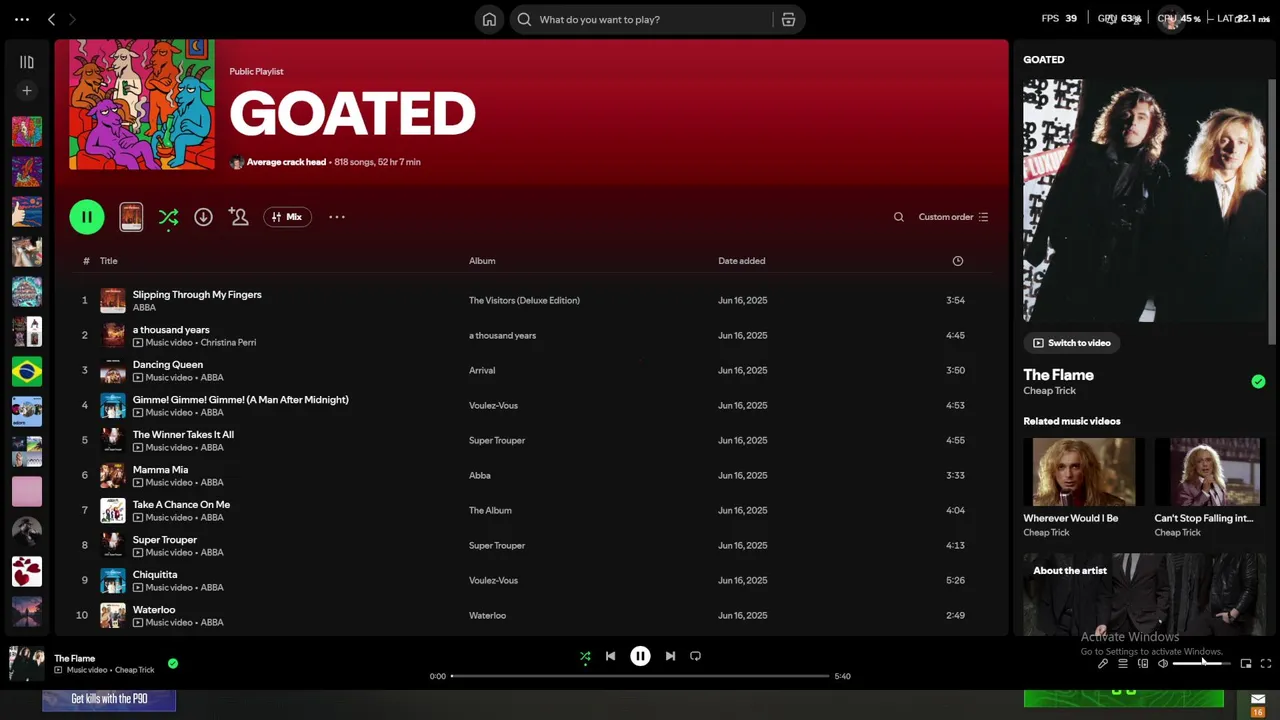Open The Flame title in Now Playing panel

coord(1058,375)
